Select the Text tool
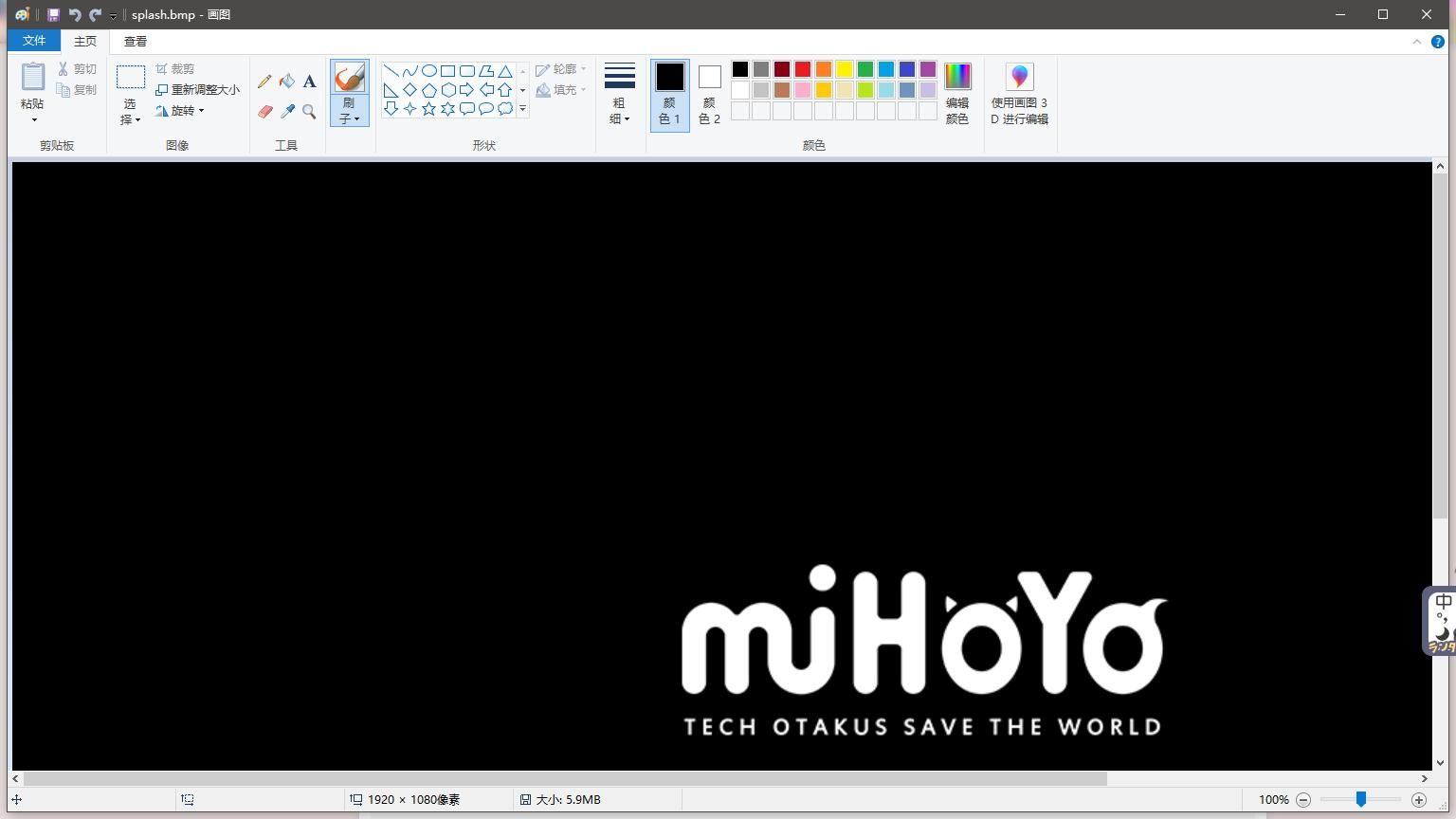The image size is (1456, 819). click(309, 82)
